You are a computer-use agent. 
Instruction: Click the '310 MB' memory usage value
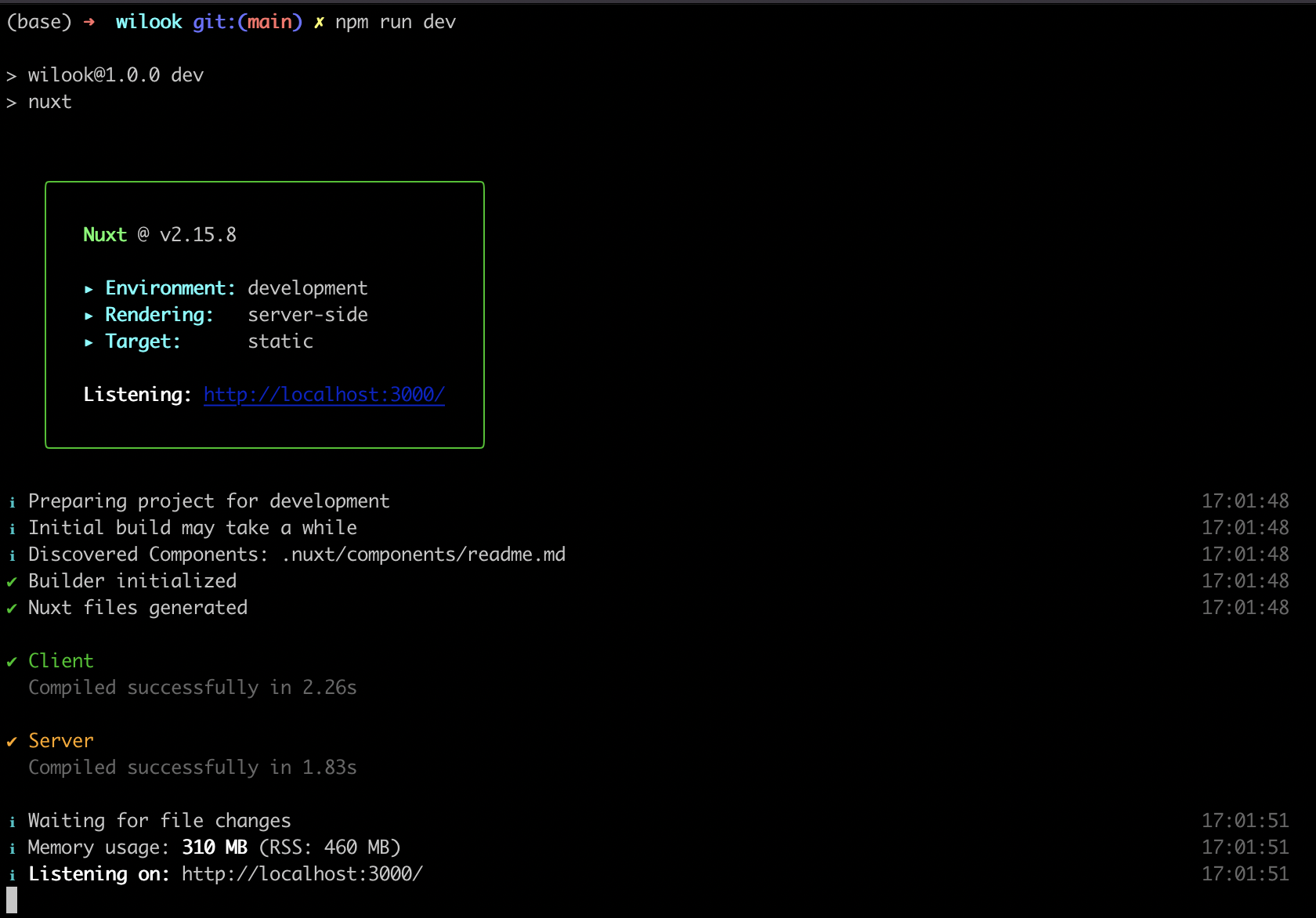[215, 848]
